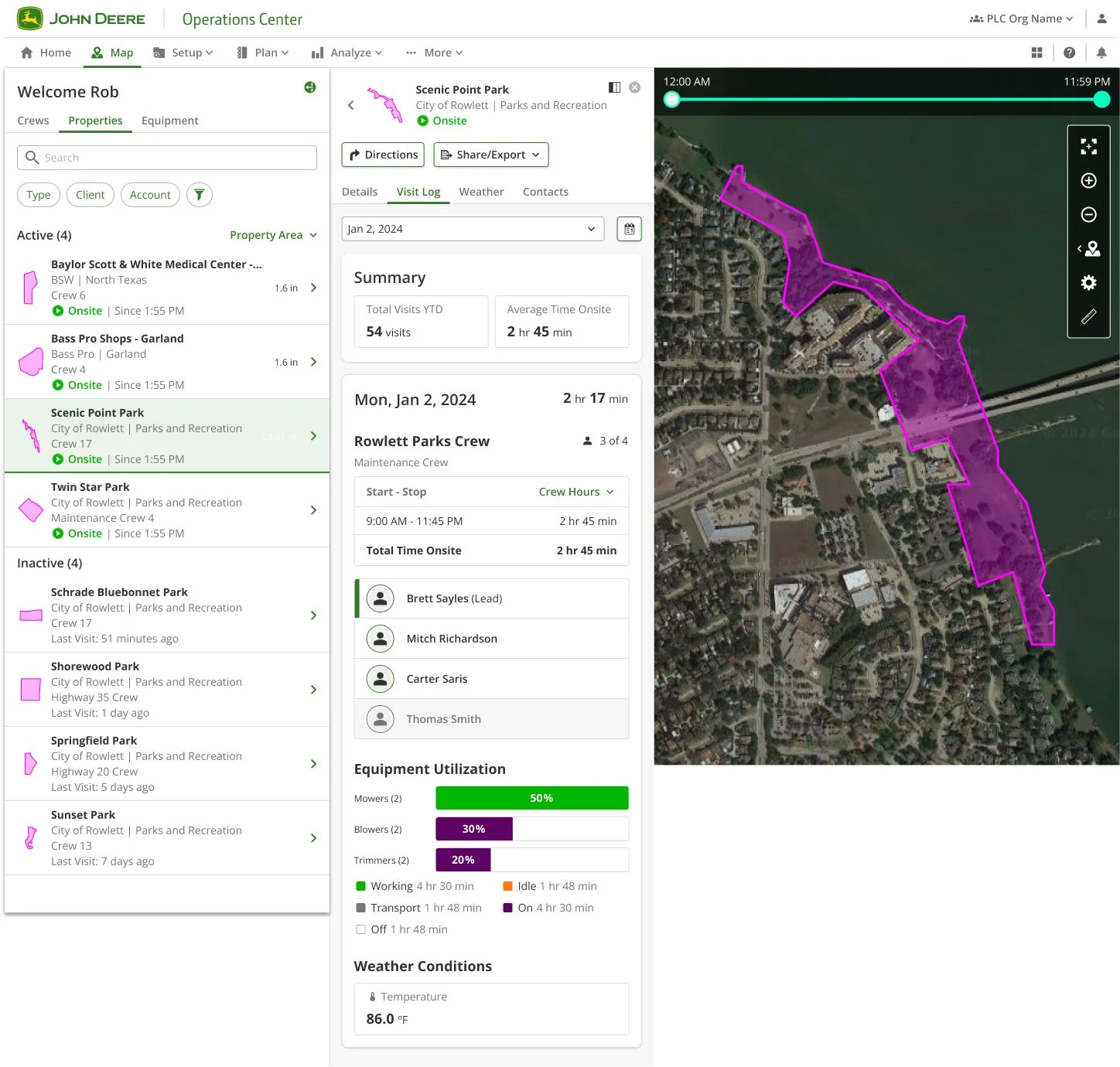Open the Type filter chip

click(x=39, y=195)
